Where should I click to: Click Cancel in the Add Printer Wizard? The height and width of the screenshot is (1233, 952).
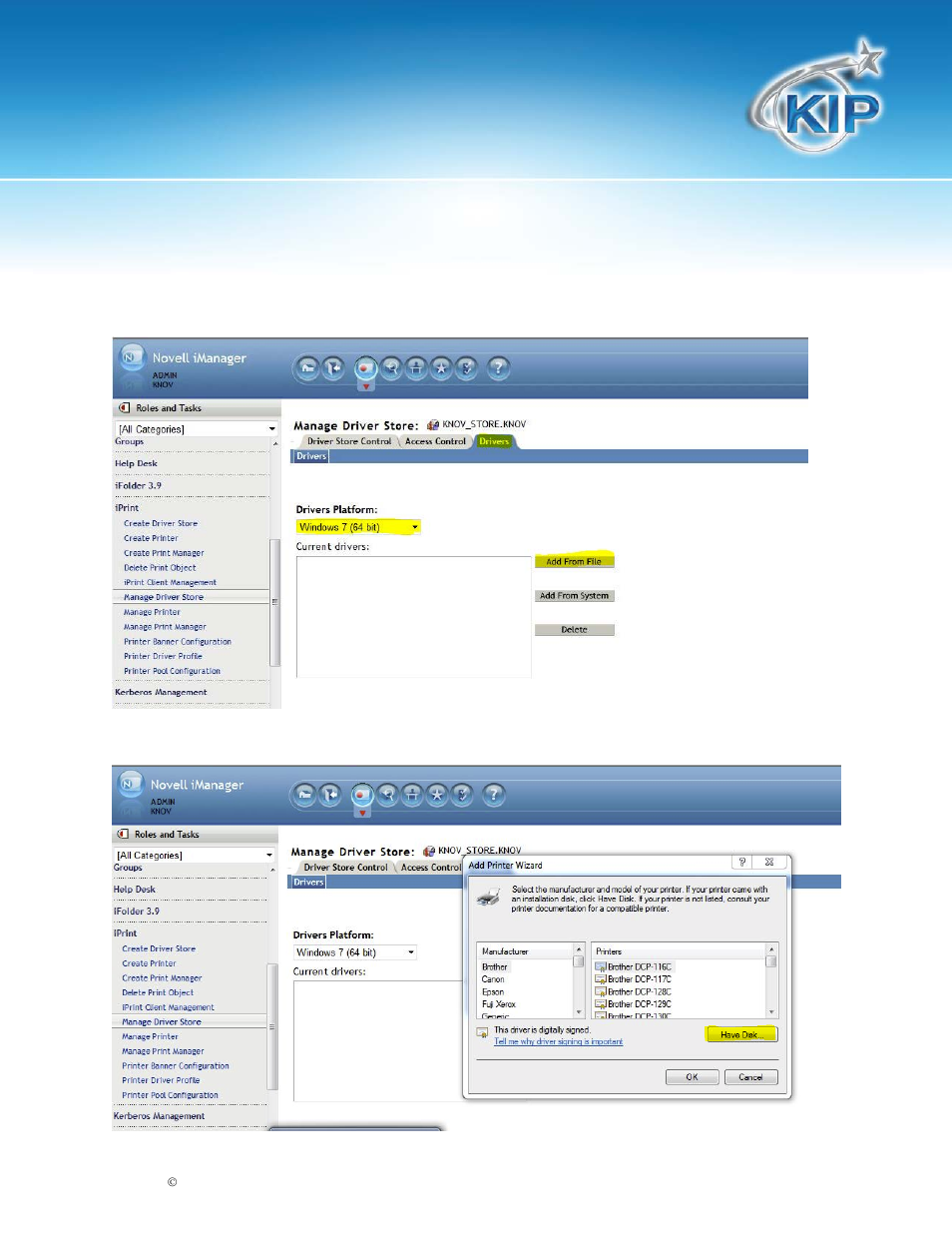coord(750,1077)
